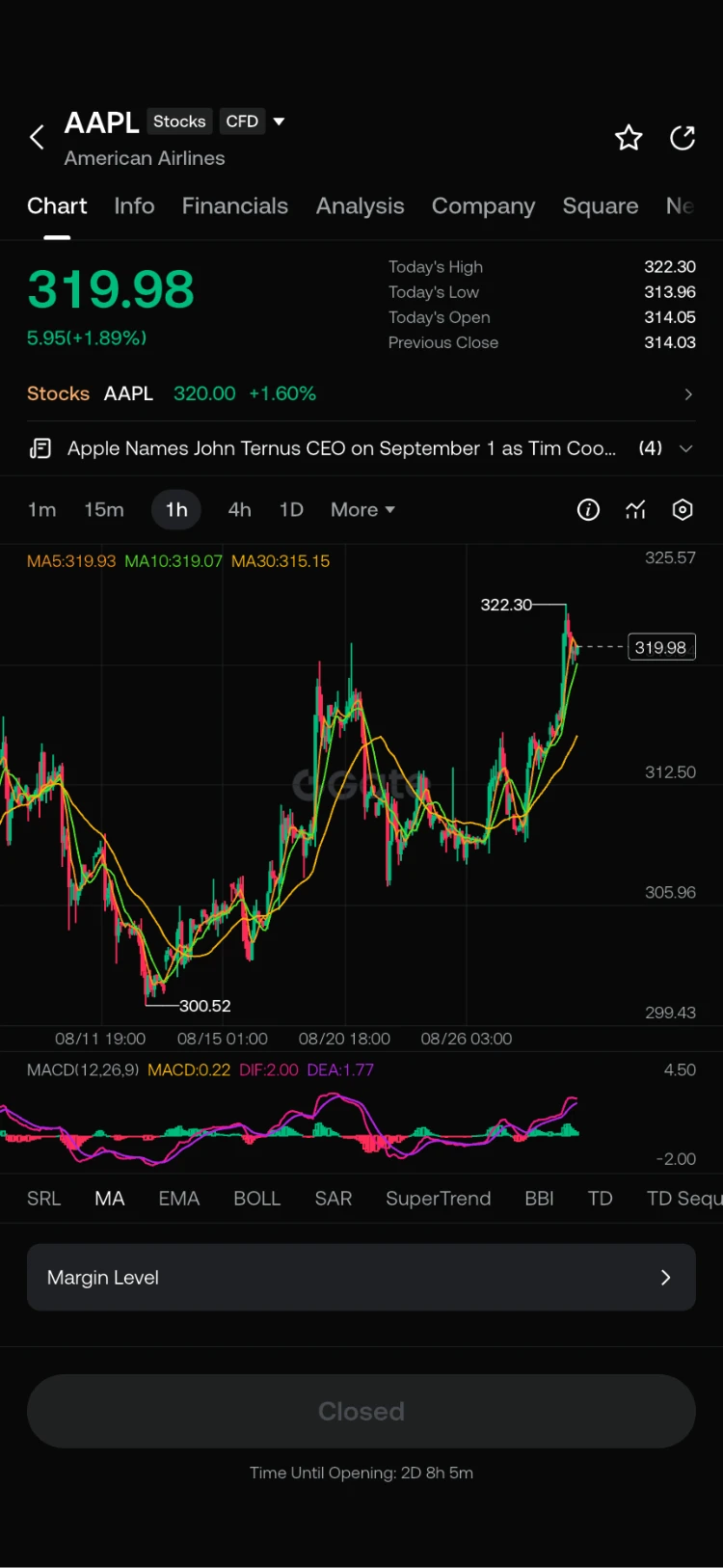Tap the Closed button
Image resolution: width=723 pixels, height=1568 pixels.
coord(361,1412)
